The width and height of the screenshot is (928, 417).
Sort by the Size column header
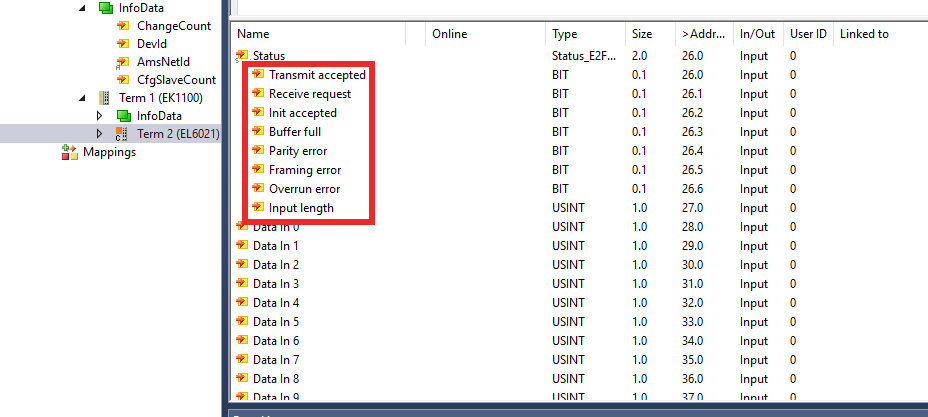tap(650, 34)
